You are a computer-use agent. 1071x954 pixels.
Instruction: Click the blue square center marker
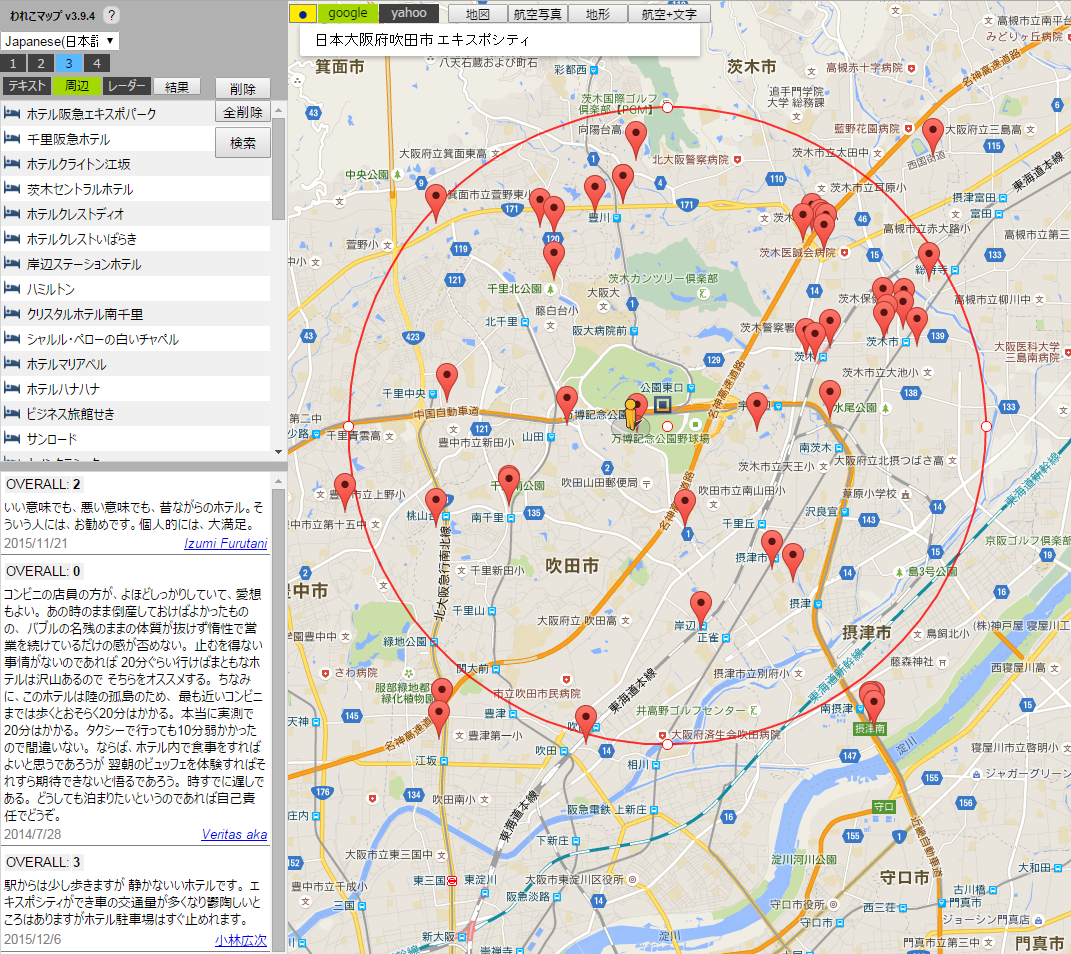tap(662, 404)
